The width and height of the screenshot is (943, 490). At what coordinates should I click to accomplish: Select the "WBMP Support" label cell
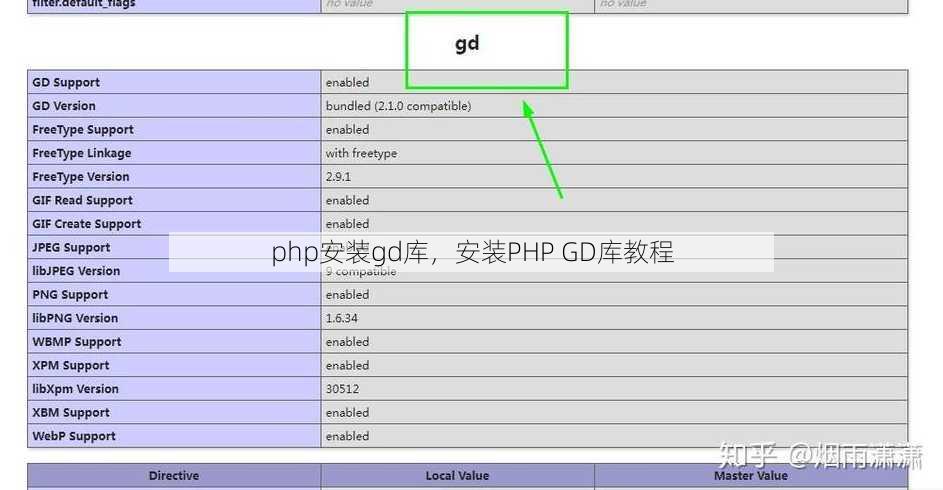point(174,341)
